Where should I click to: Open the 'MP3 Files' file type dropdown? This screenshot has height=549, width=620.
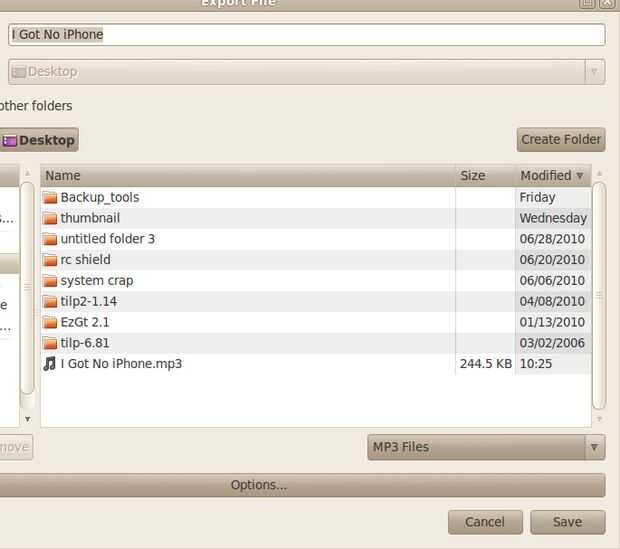pos(486,447)
